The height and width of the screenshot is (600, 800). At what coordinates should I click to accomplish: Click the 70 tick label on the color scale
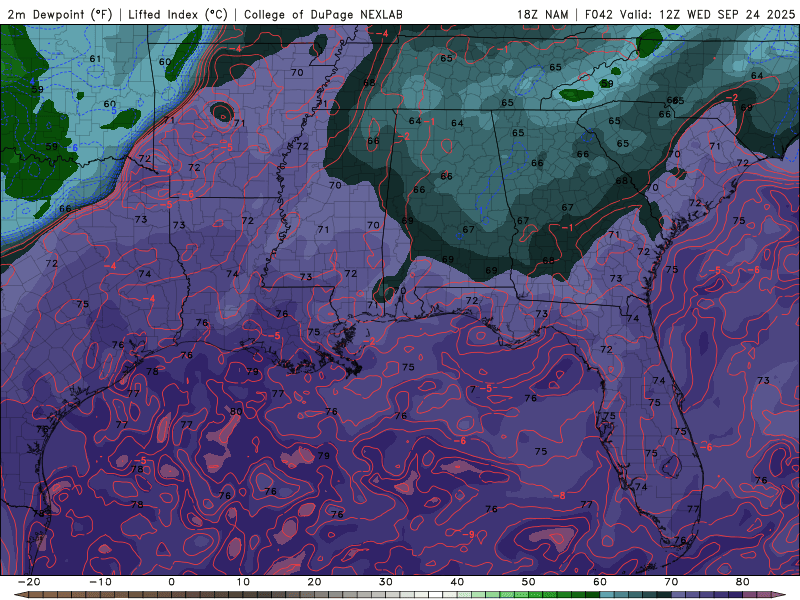coord(671,582)
